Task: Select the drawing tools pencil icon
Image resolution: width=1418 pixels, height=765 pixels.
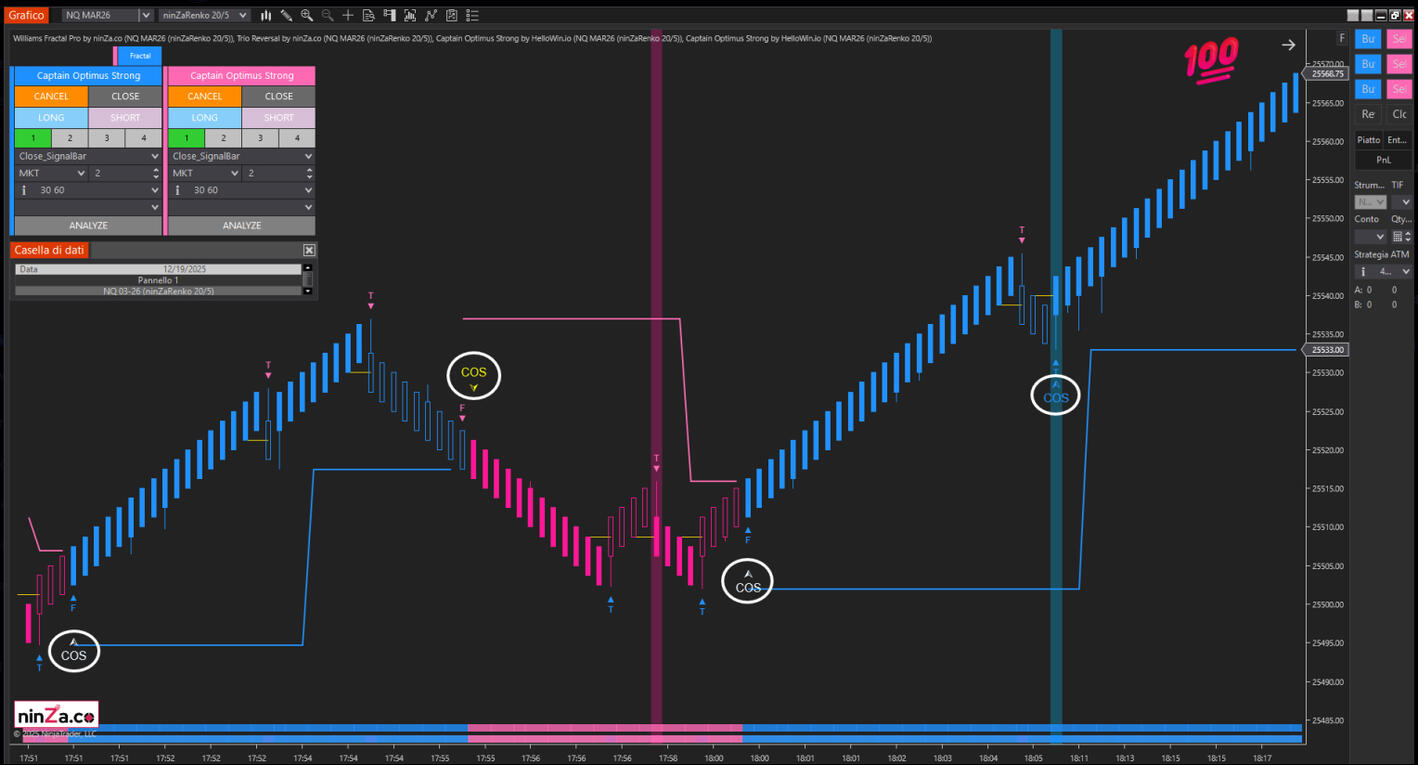Action: click(x=286, y=15)
